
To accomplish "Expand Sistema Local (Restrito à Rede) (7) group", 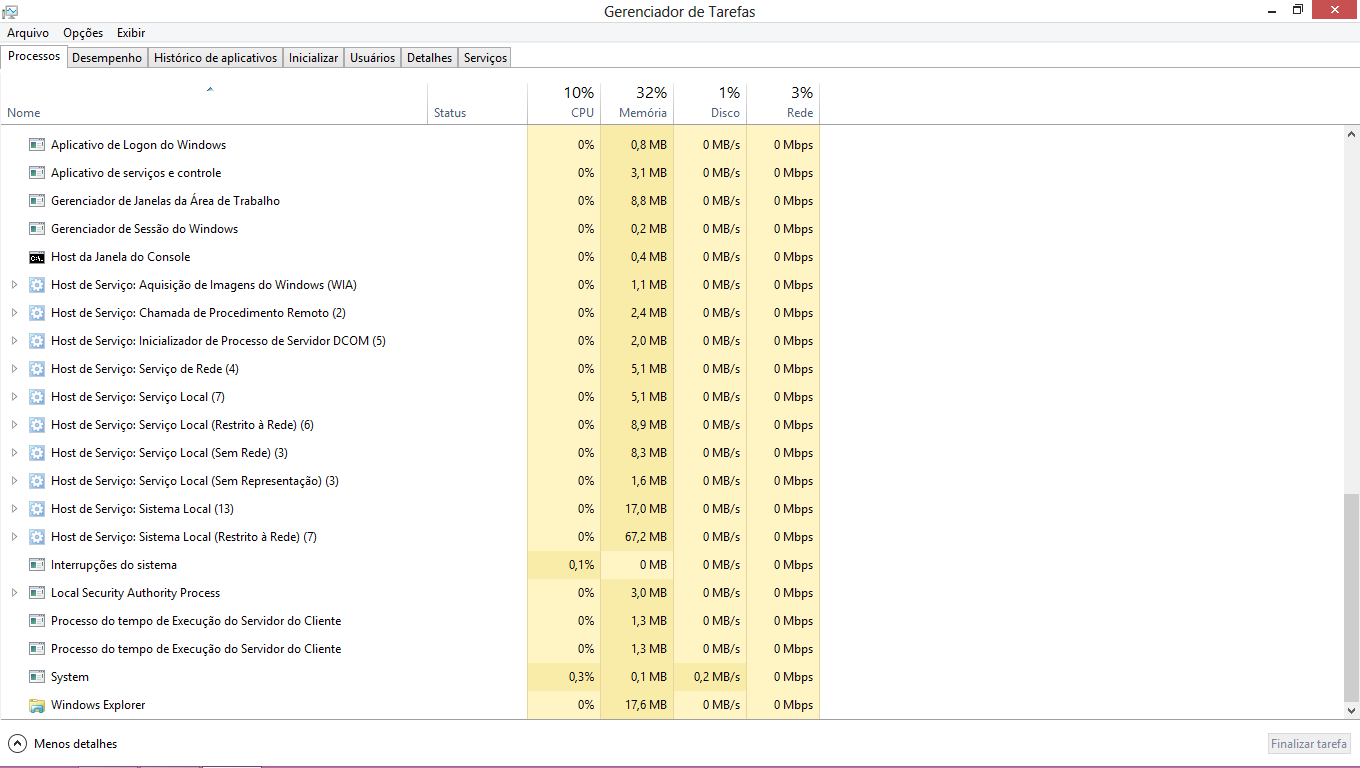I will (x=14, y=537).
